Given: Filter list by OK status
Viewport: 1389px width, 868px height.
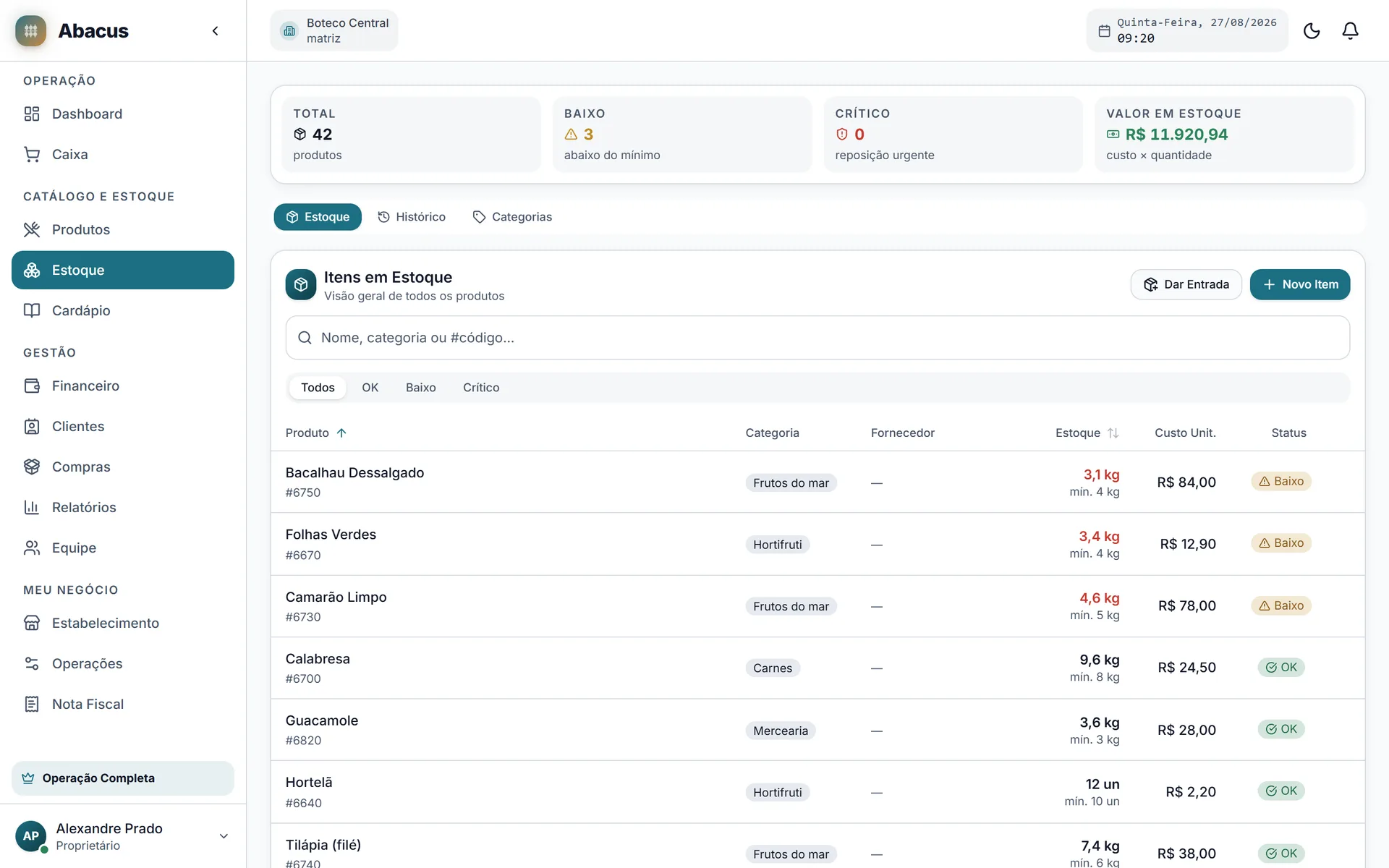Looking at the screenshot, I should tap(370, 388).
